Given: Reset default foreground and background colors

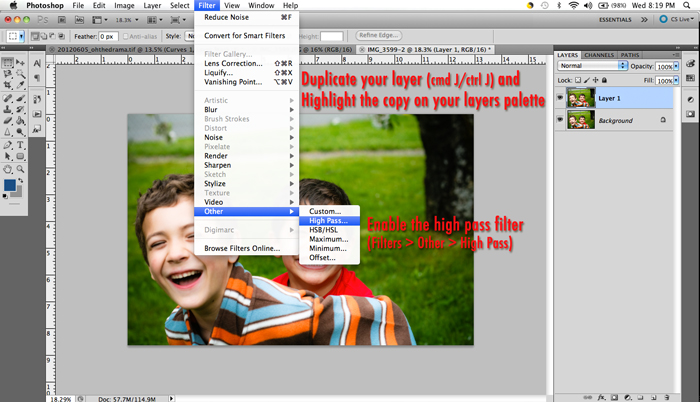Looking at the screenshot, I should 5,196.
